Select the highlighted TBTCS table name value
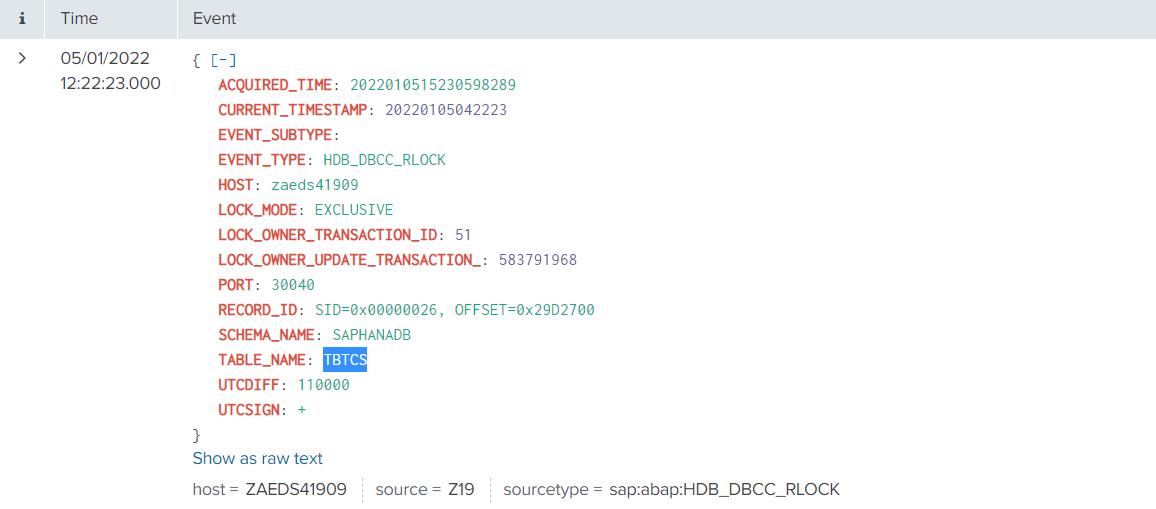Screen dimensions: 1156x509 [x=345, y=360]
